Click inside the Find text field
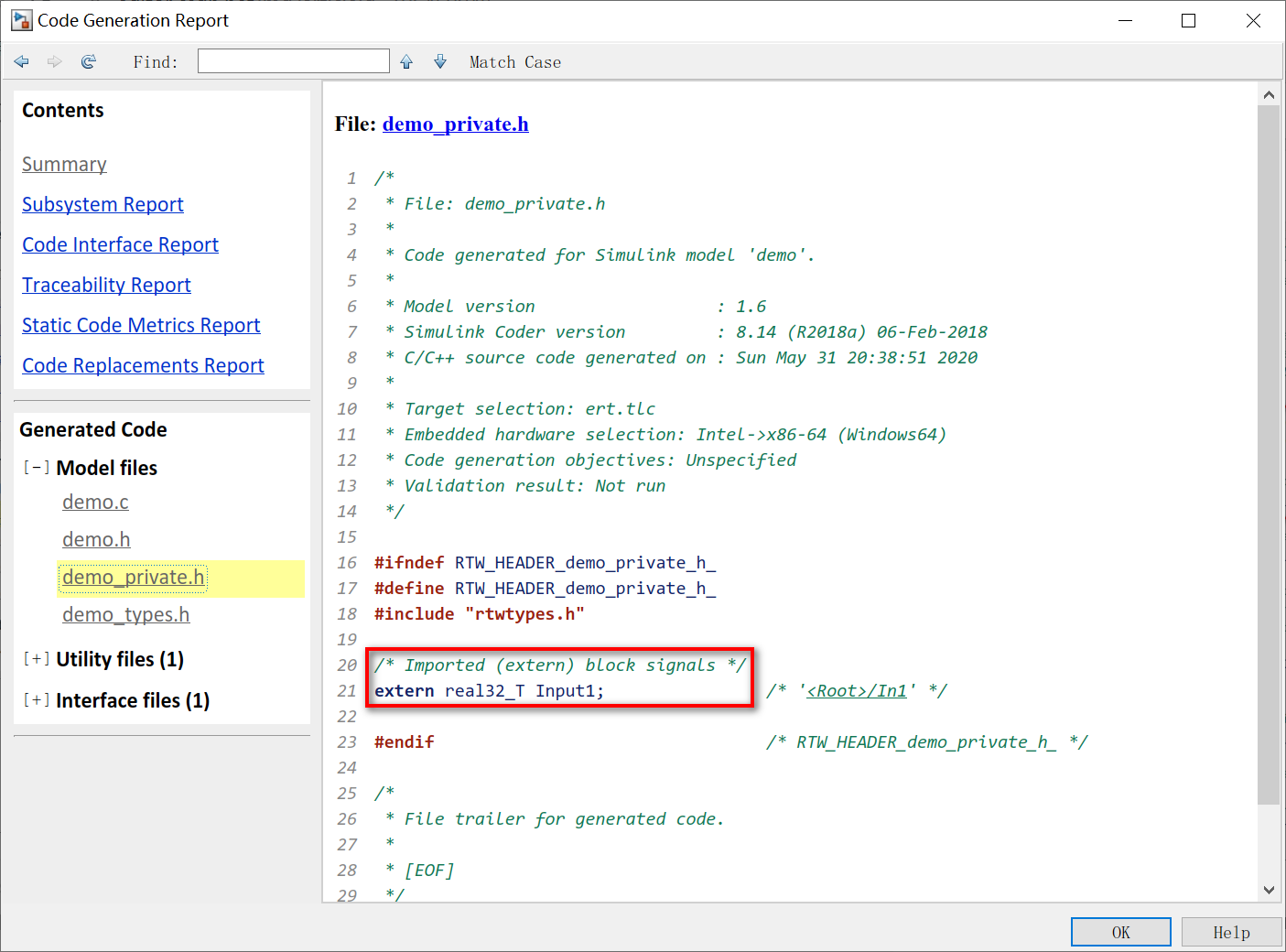Image resolution: width=1286 pixels, height=952 pixels. (294, 61)
